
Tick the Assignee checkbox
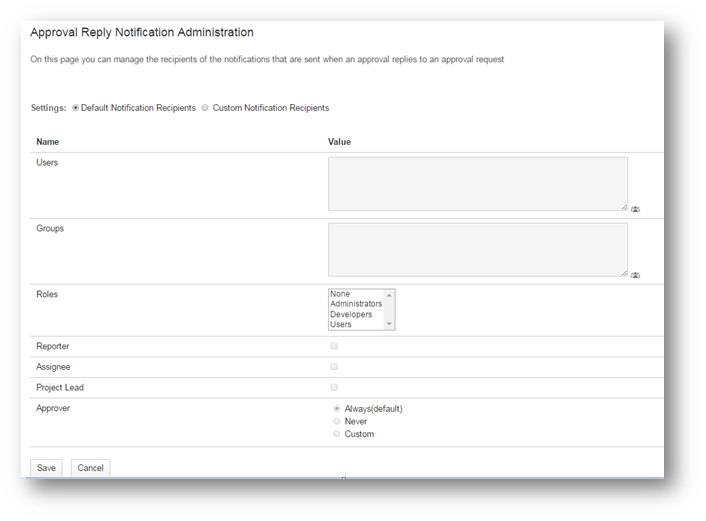pyautogui.click(x=334, y=367)
